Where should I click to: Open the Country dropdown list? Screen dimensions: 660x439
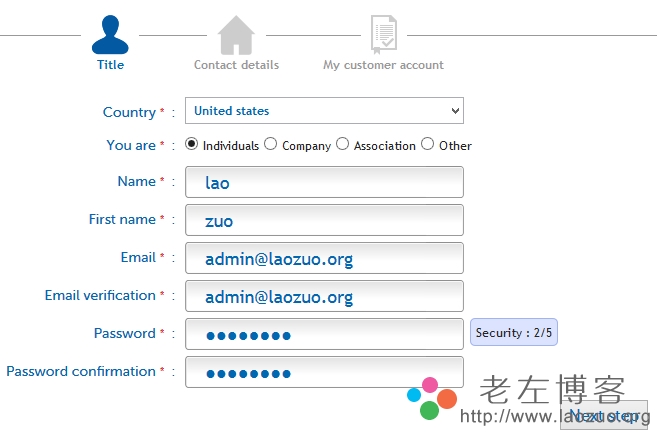[x=324, y=111]
